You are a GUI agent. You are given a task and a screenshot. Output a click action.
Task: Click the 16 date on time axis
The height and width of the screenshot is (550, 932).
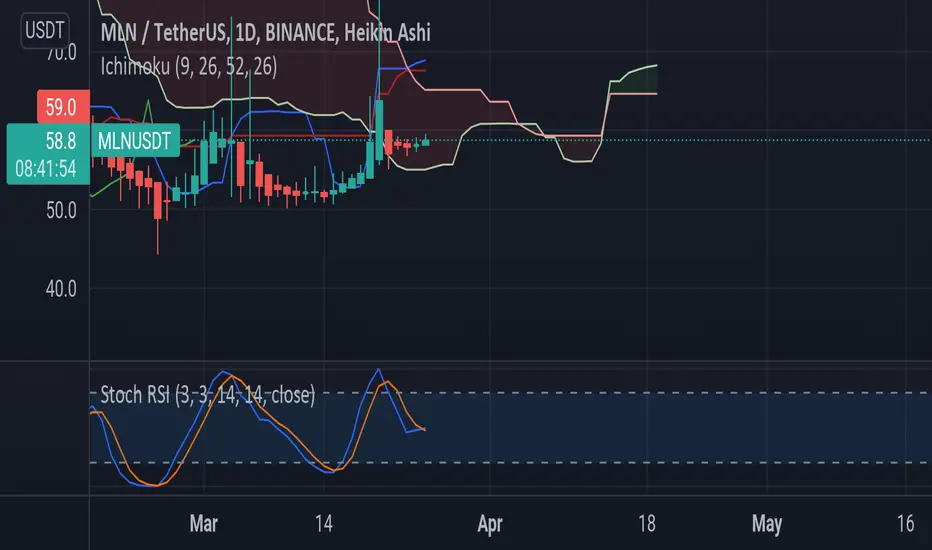[905, 524]
